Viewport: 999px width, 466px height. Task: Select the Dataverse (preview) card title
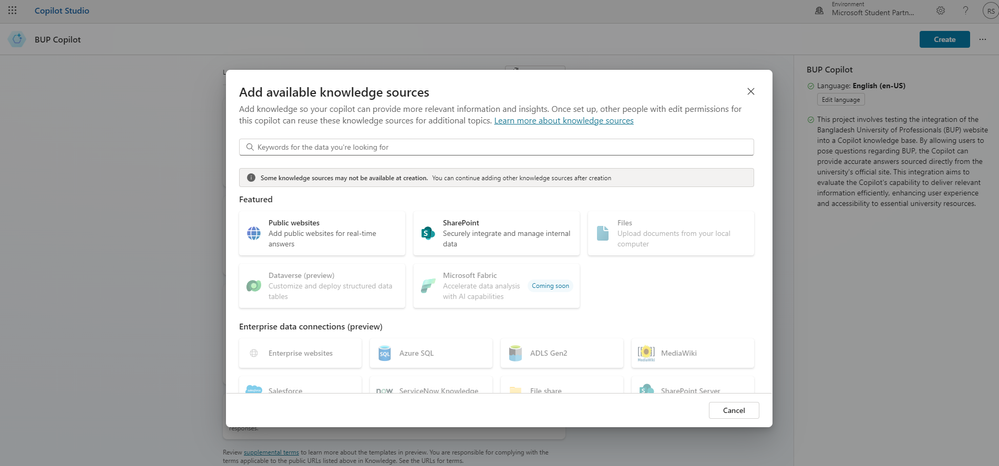click(301, 275)
